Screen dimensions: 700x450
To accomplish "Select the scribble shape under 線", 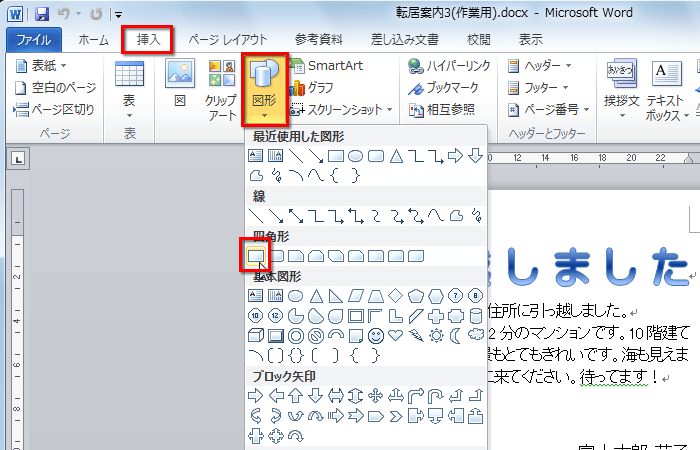I will click(476, 216).
